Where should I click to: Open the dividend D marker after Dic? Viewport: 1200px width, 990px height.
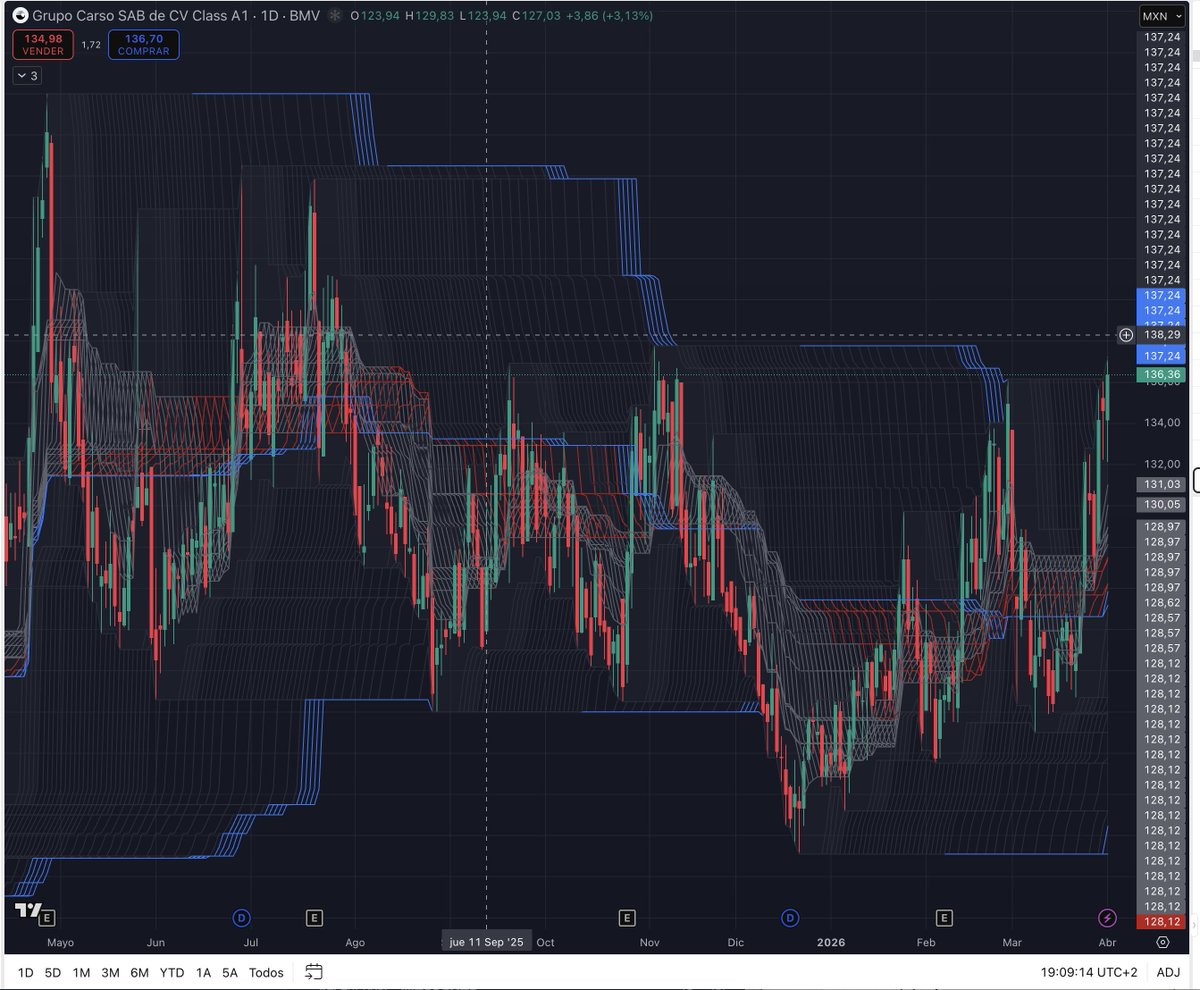pos(791,917)
